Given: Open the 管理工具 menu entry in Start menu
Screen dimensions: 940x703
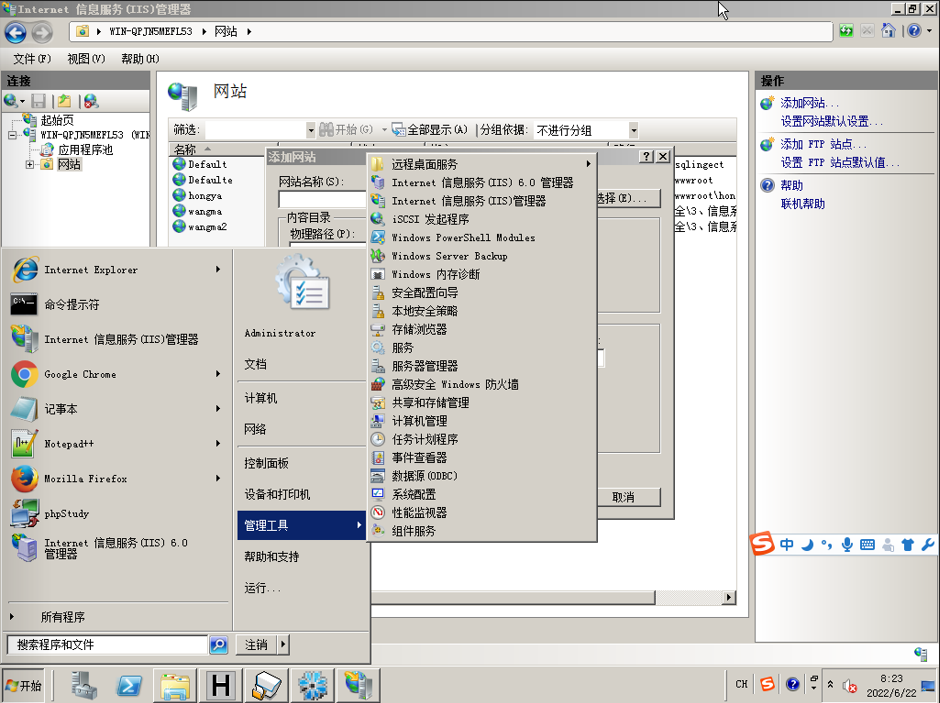Looking at the screenshot, I should [x=302, y=526].
